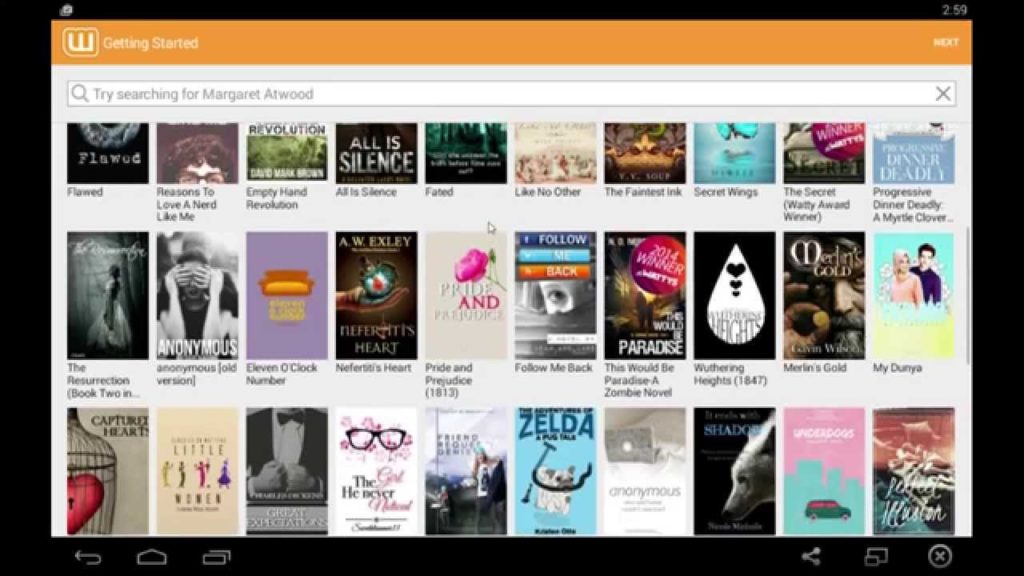Select the Merlin's Gold cover
The height and width of the screenshot is (576, 1024).
pos(824,295)
